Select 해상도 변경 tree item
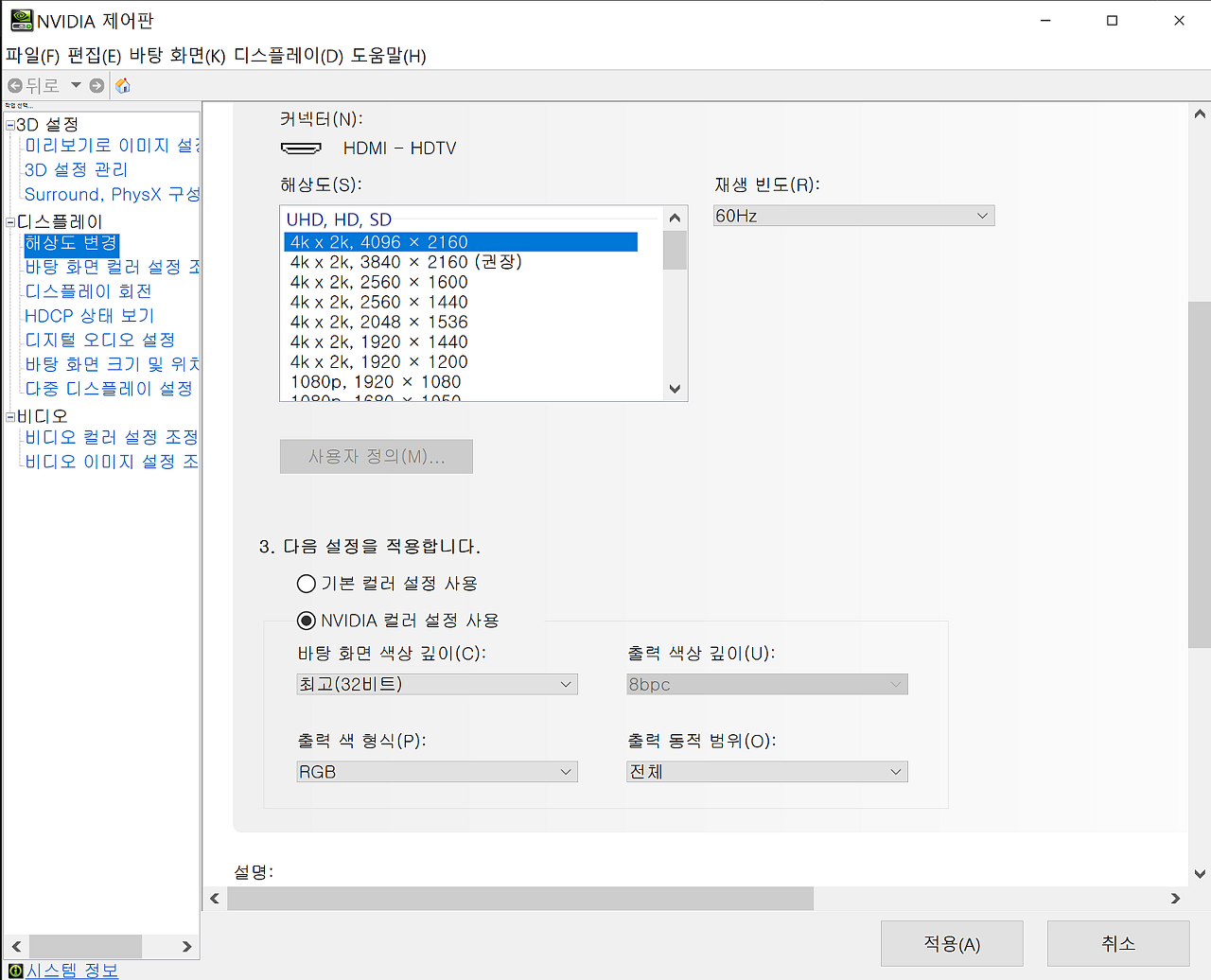 click(x=71, y=244)
